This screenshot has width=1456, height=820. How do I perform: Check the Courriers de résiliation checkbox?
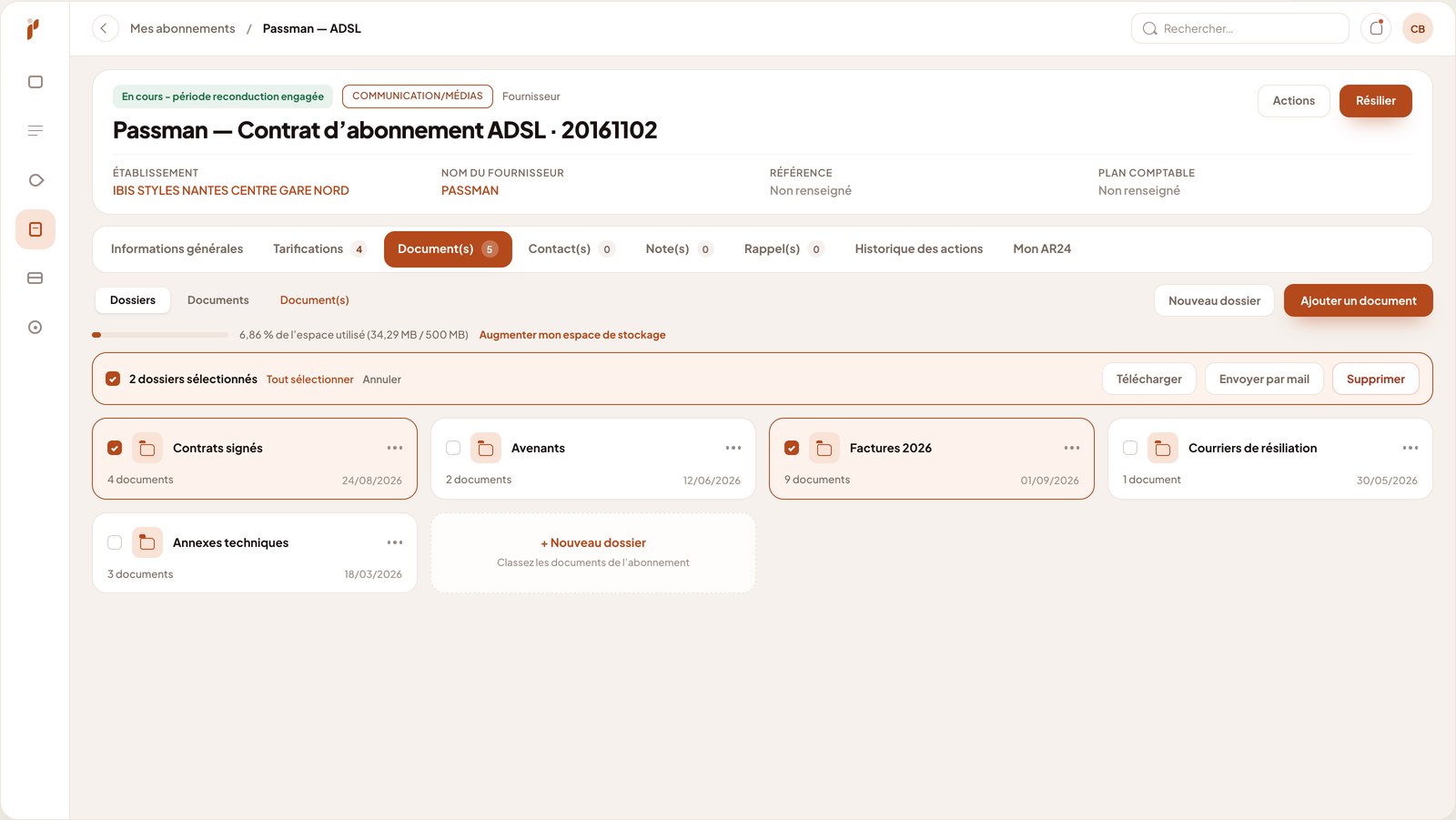click(x=1130, y=448)
